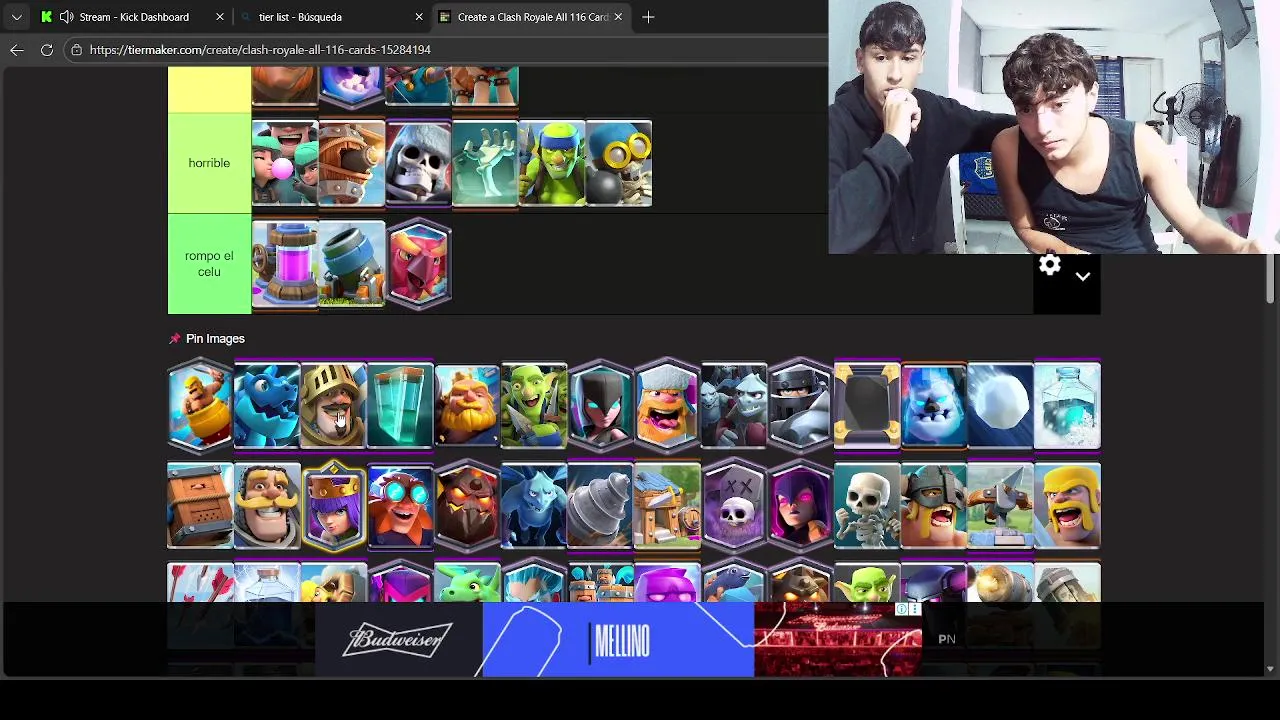Click the Lumberjack card

tap(667, 405)
